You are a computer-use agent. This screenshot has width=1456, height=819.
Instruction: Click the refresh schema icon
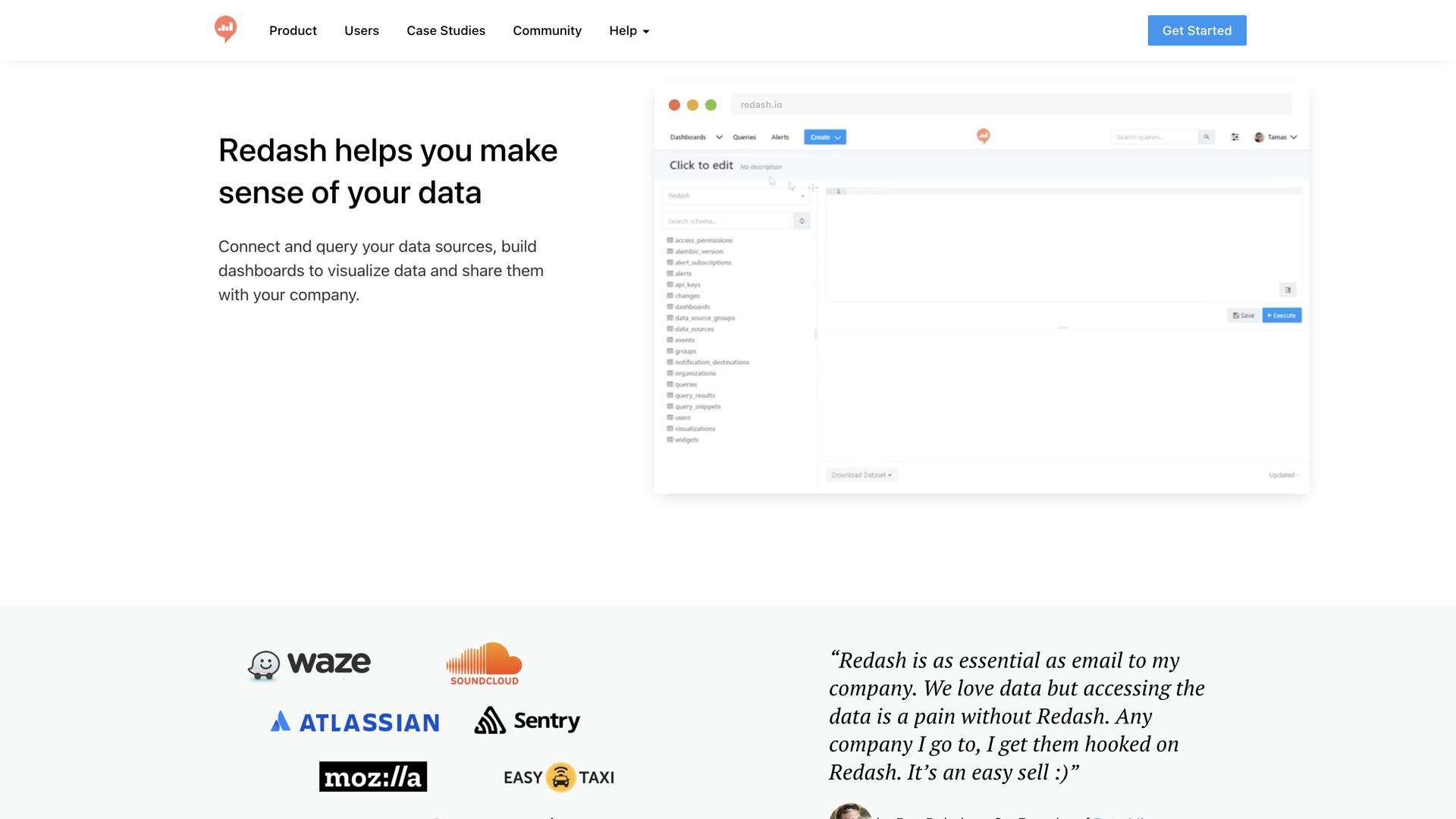tap(802, 221)
